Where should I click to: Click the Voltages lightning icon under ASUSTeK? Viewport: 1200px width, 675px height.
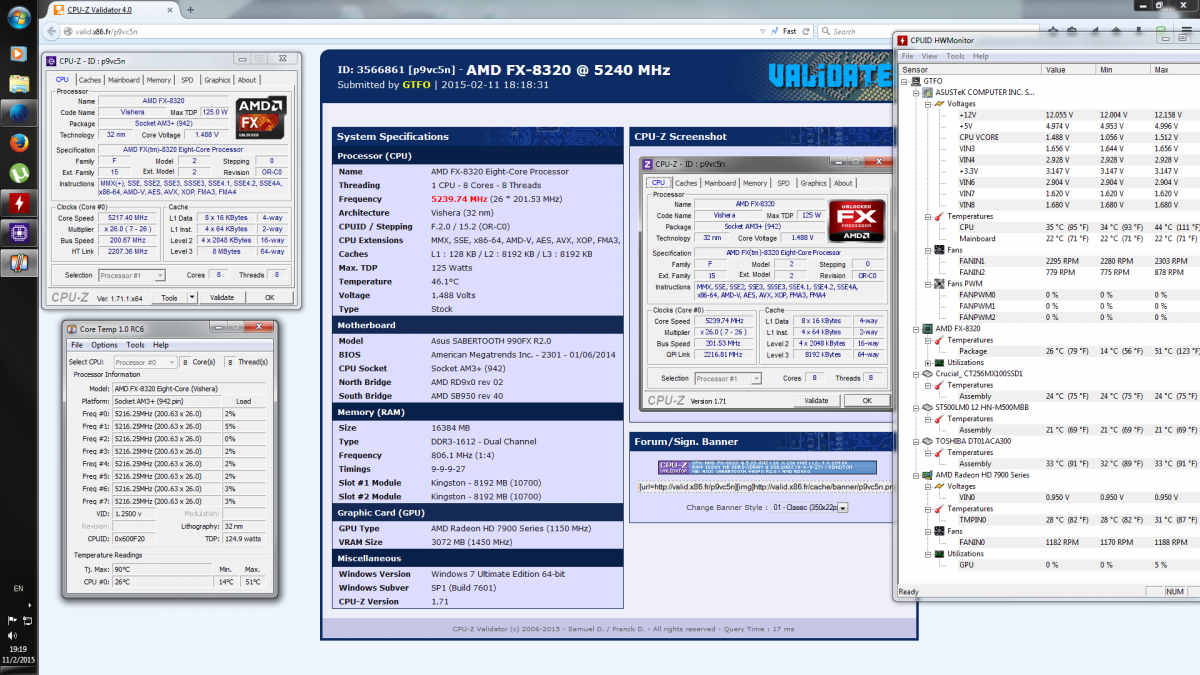pos(939,103)
